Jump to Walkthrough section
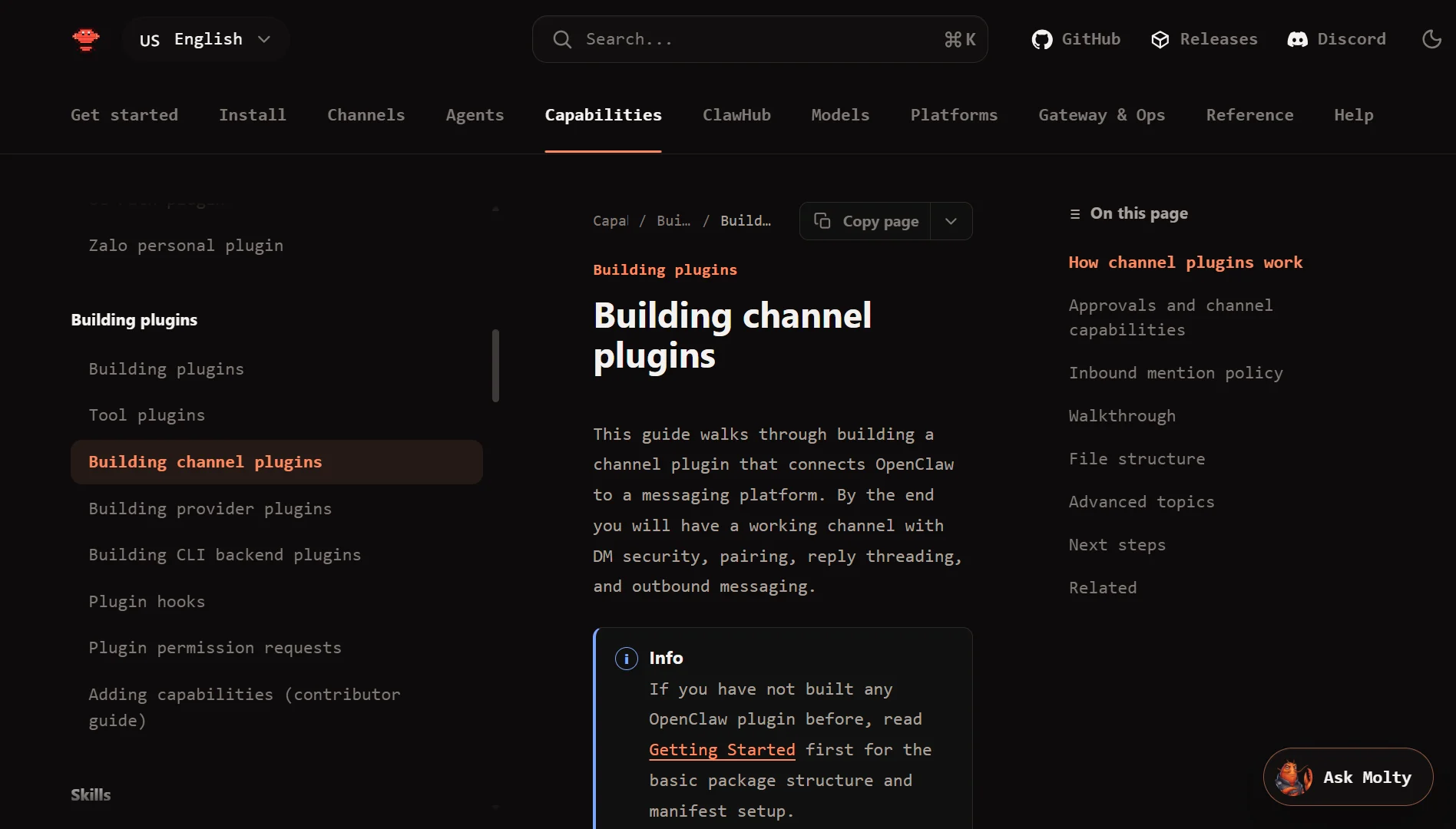Image resolution: width=1456 pixels, height=829 pixels. click(x=1122, y=416)
